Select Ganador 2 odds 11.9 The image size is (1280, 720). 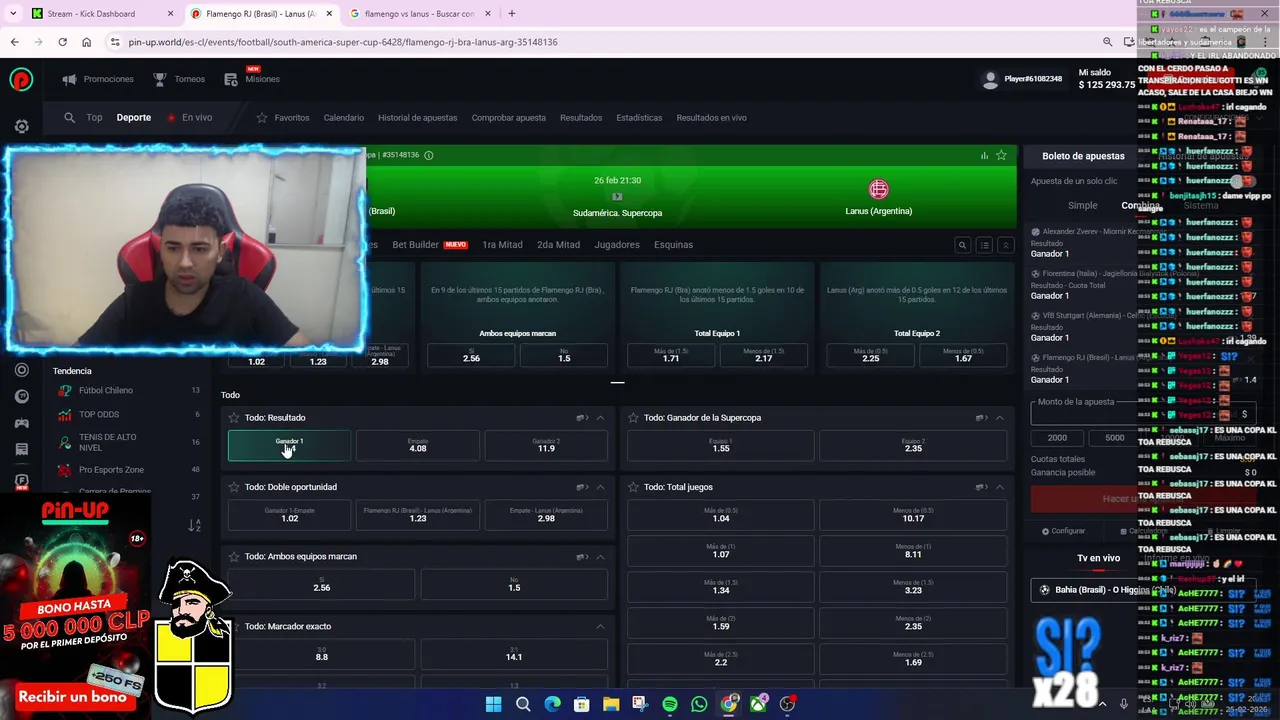pos(546,445)
